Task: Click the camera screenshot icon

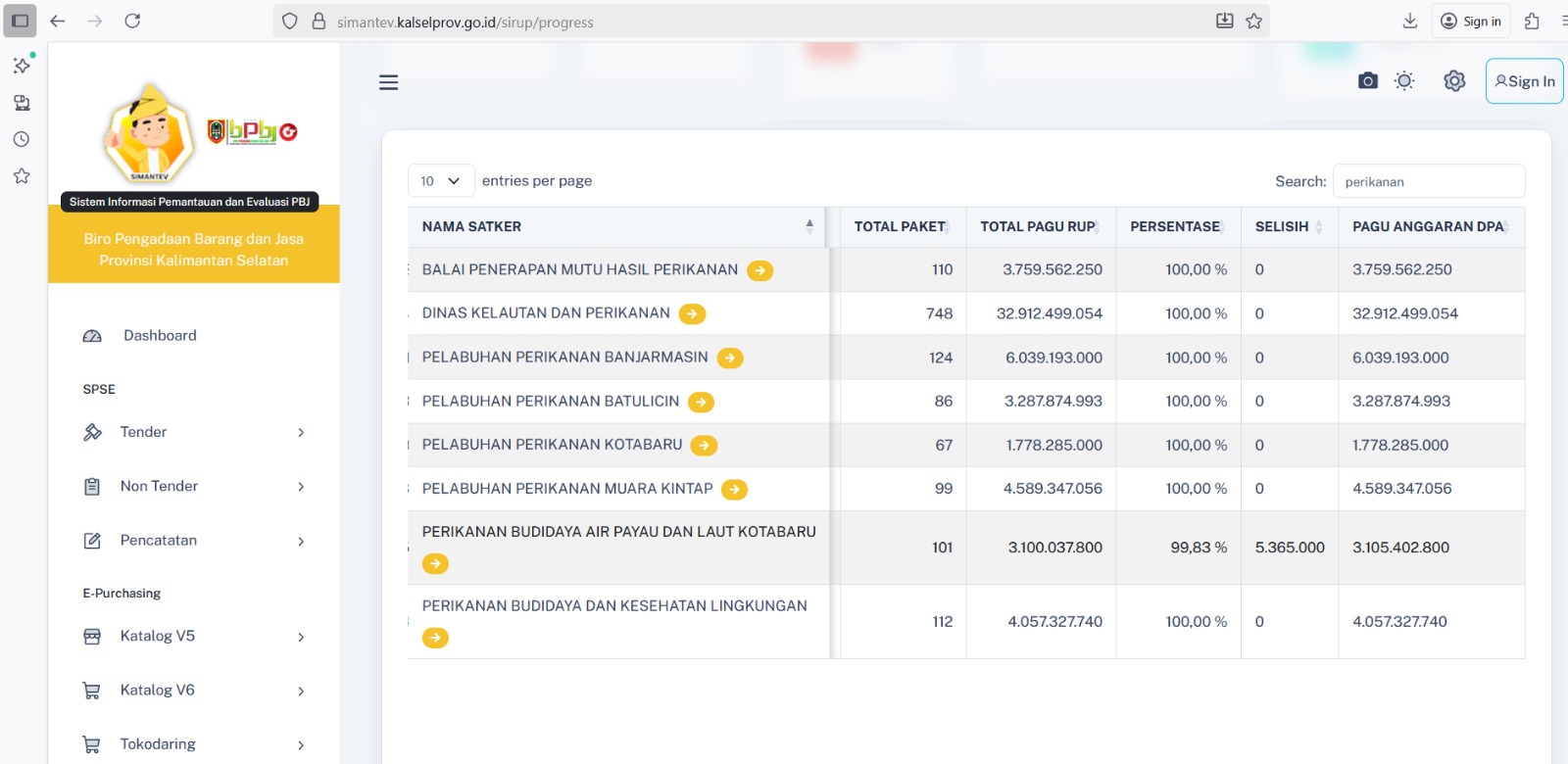Action: point(1367,81)
